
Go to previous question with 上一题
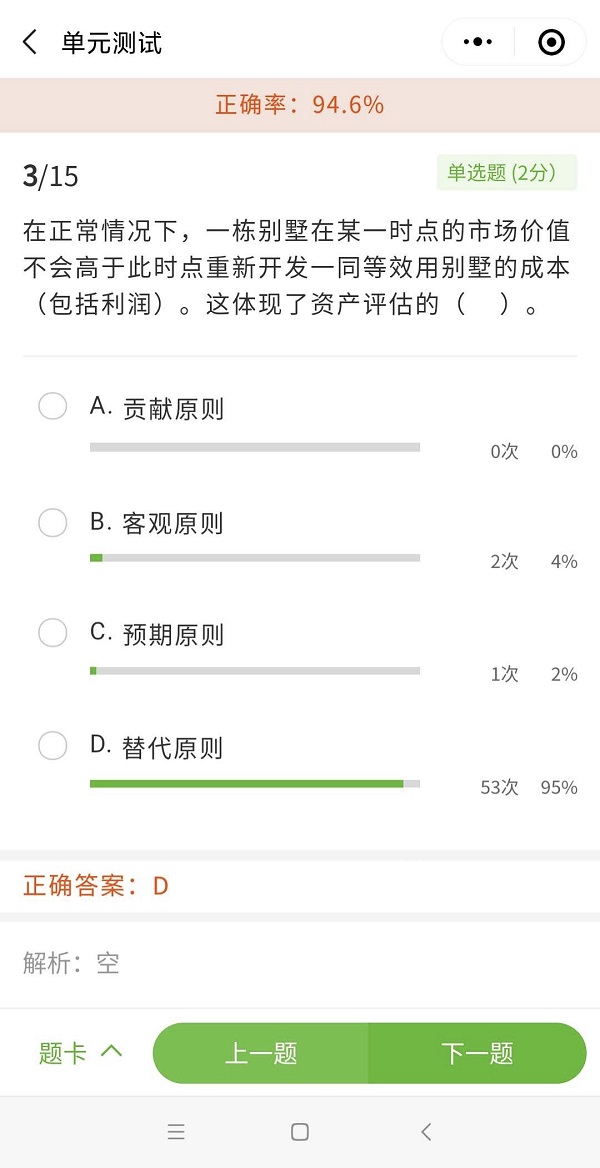(x=260, y=1053)
